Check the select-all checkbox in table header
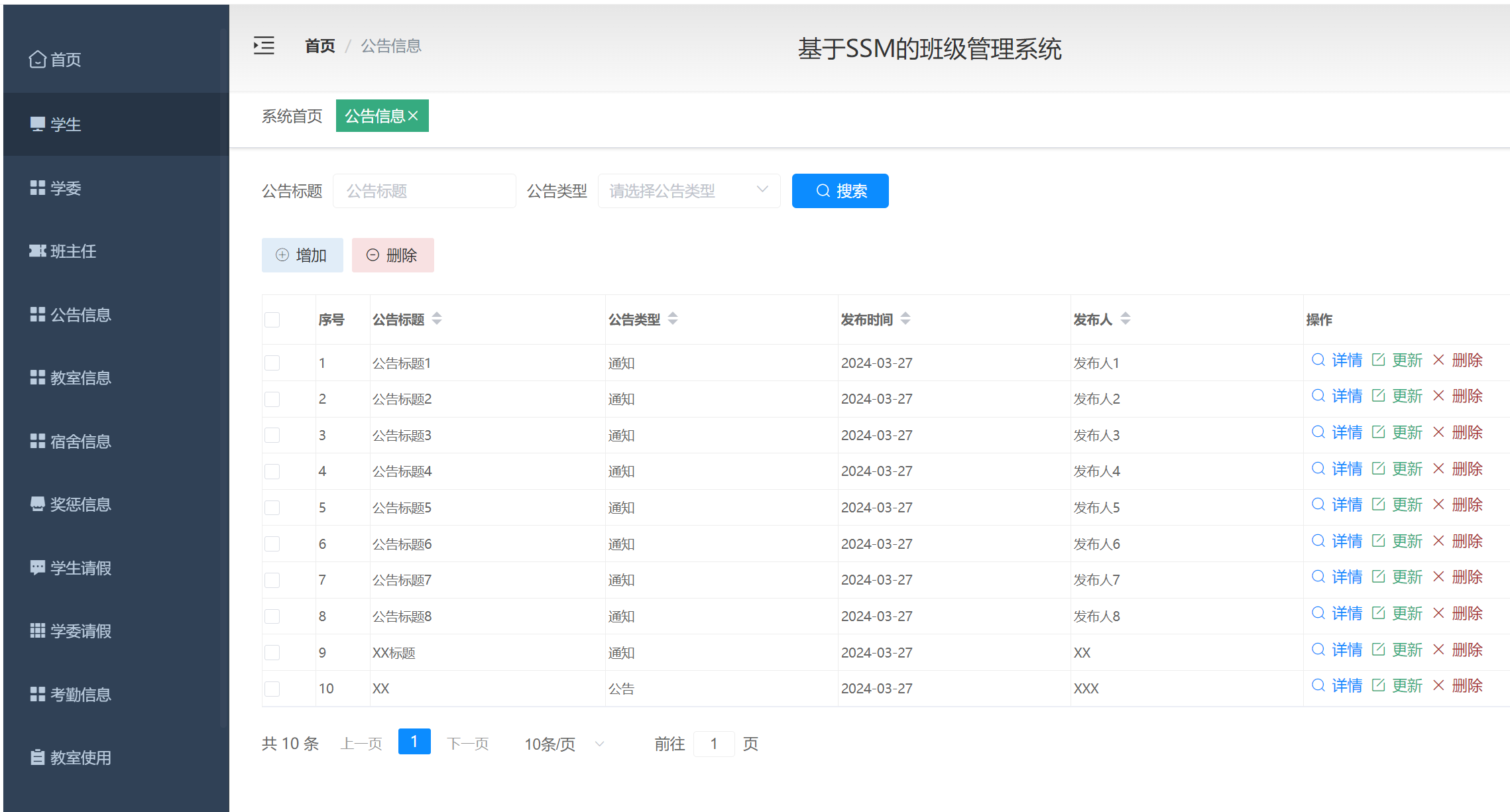This screenshot has width=1510, height=812. pyautogui.click(x=272, y=319)
